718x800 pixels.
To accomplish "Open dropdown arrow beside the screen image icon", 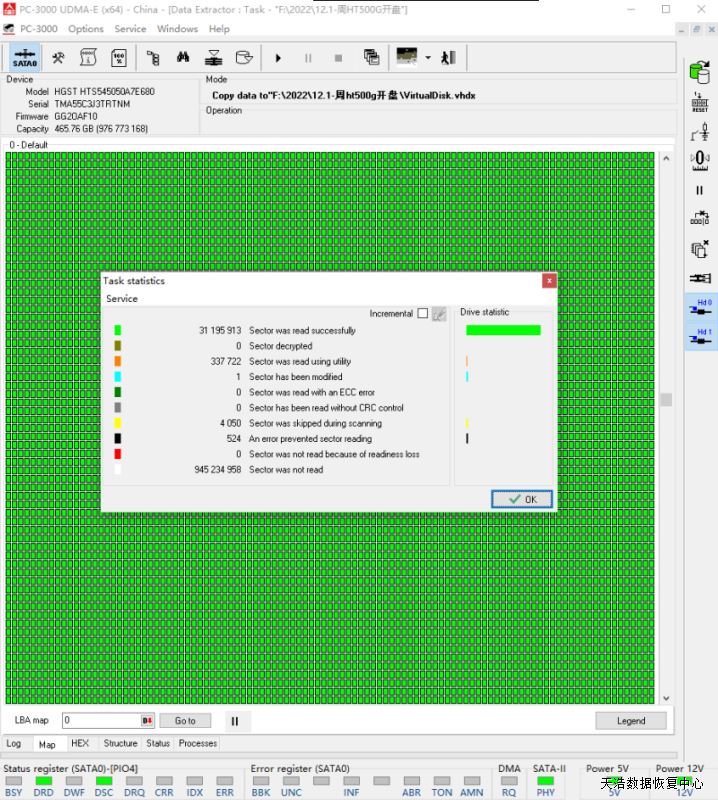I will [428, 57].
